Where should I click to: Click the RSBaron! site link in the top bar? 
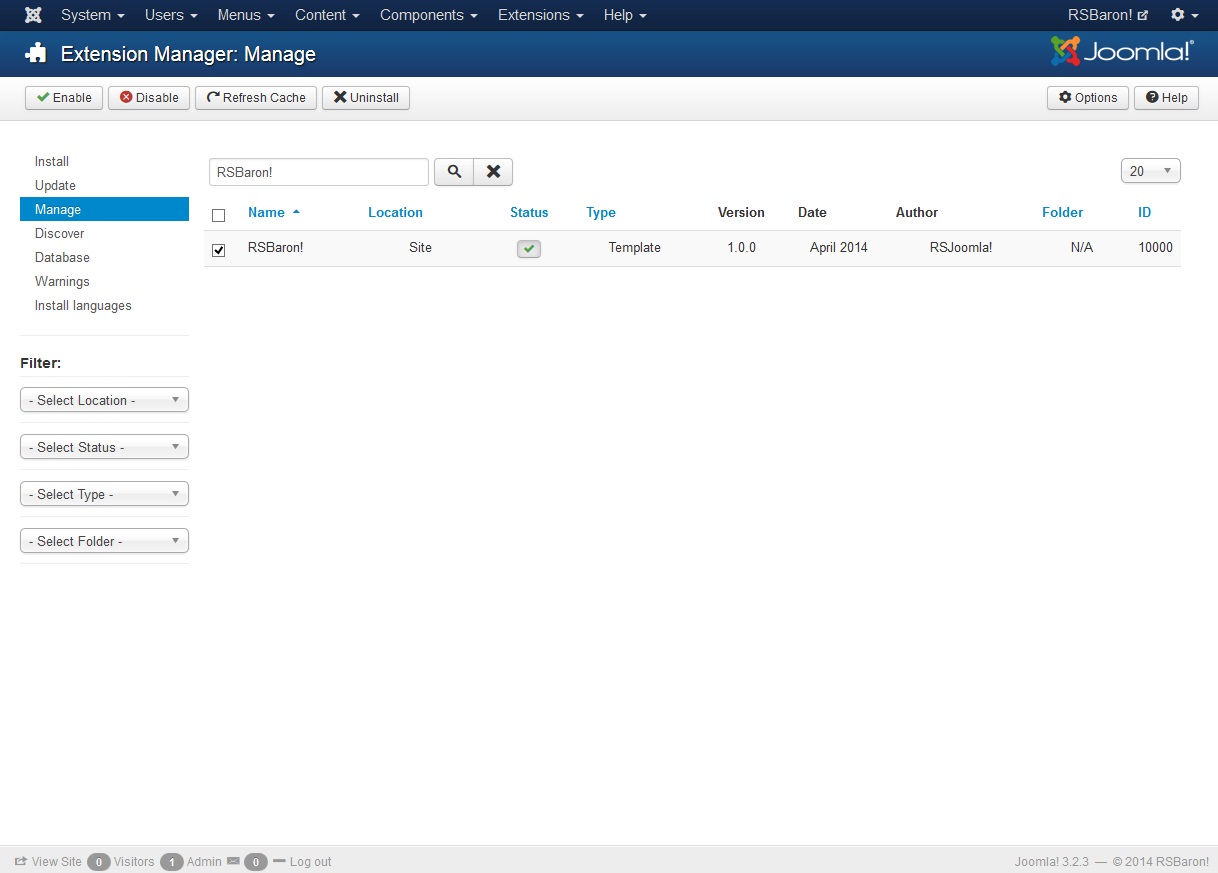coord(1108,15)
